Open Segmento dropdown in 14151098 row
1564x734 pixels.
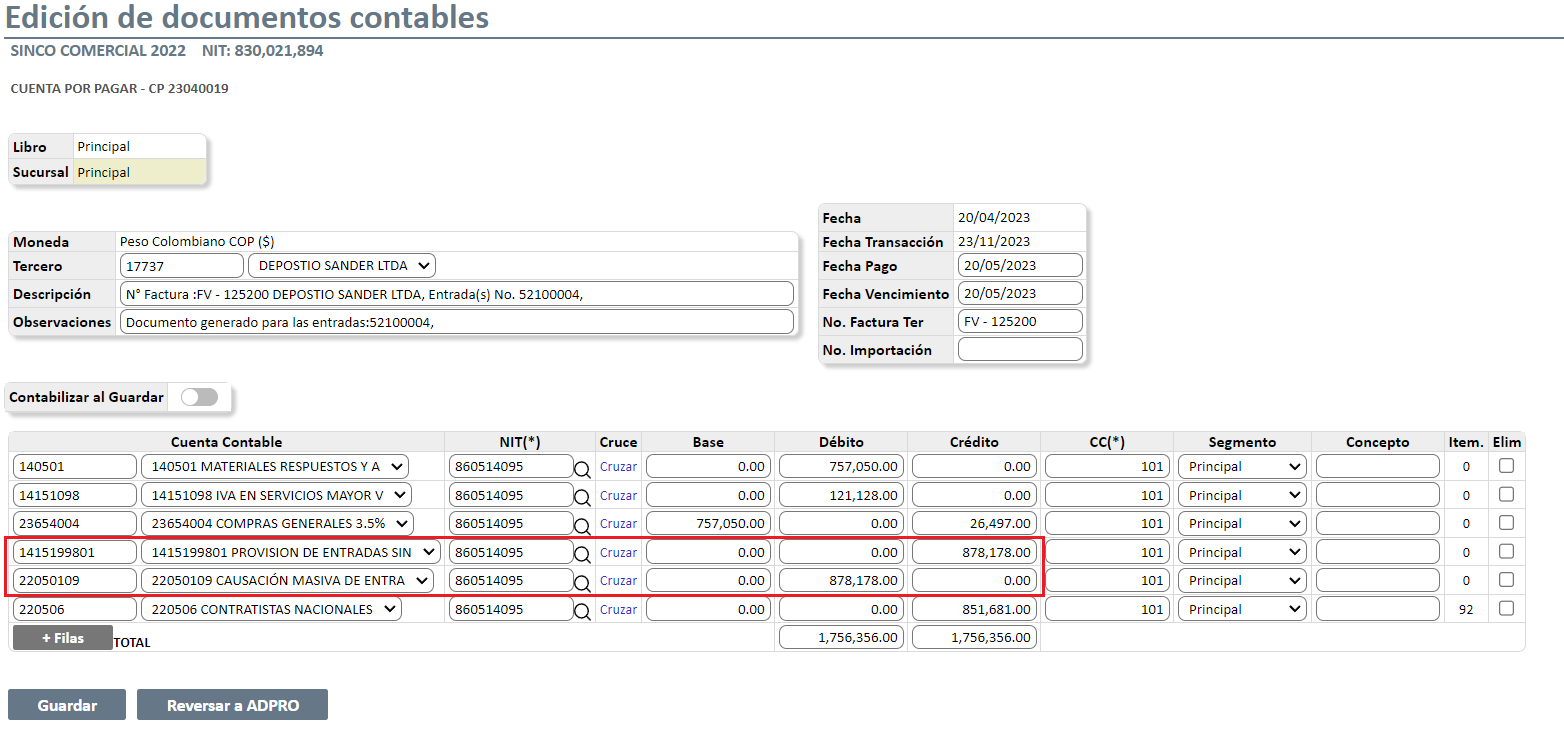coord(1242,495)
